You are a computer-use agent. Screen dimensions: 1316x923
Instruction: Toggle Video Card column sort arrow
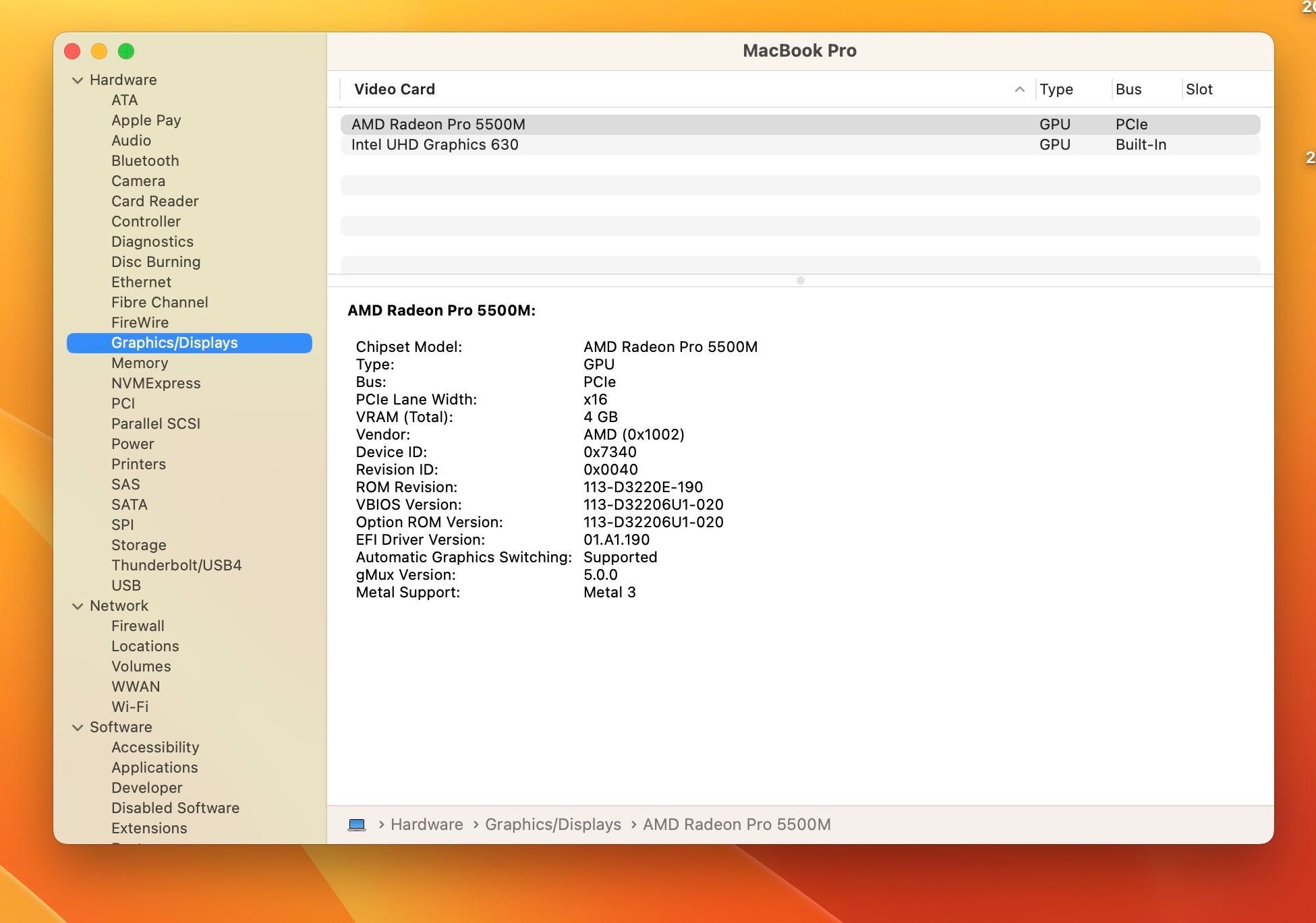click(x=1019, y=89)
